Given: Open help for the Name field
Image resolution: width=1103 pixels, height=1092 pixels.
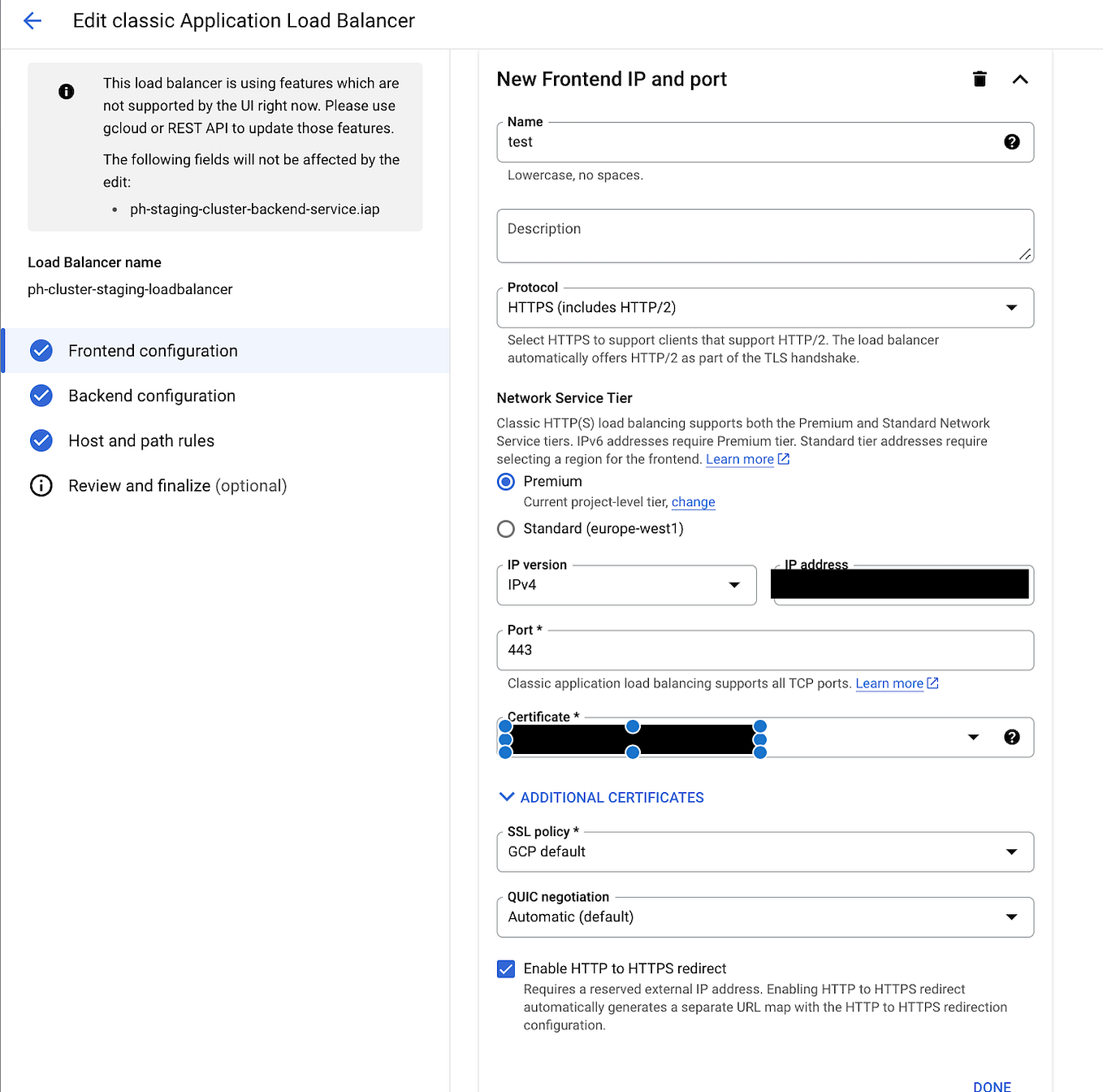Looking at the screenshot, I should [x=1011, y=141].
